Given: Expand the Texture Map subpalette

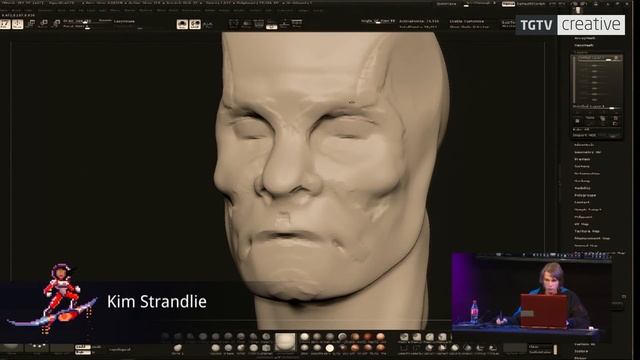Looking at the screenshot, I should pyautogui.click(x=587, y=231).
